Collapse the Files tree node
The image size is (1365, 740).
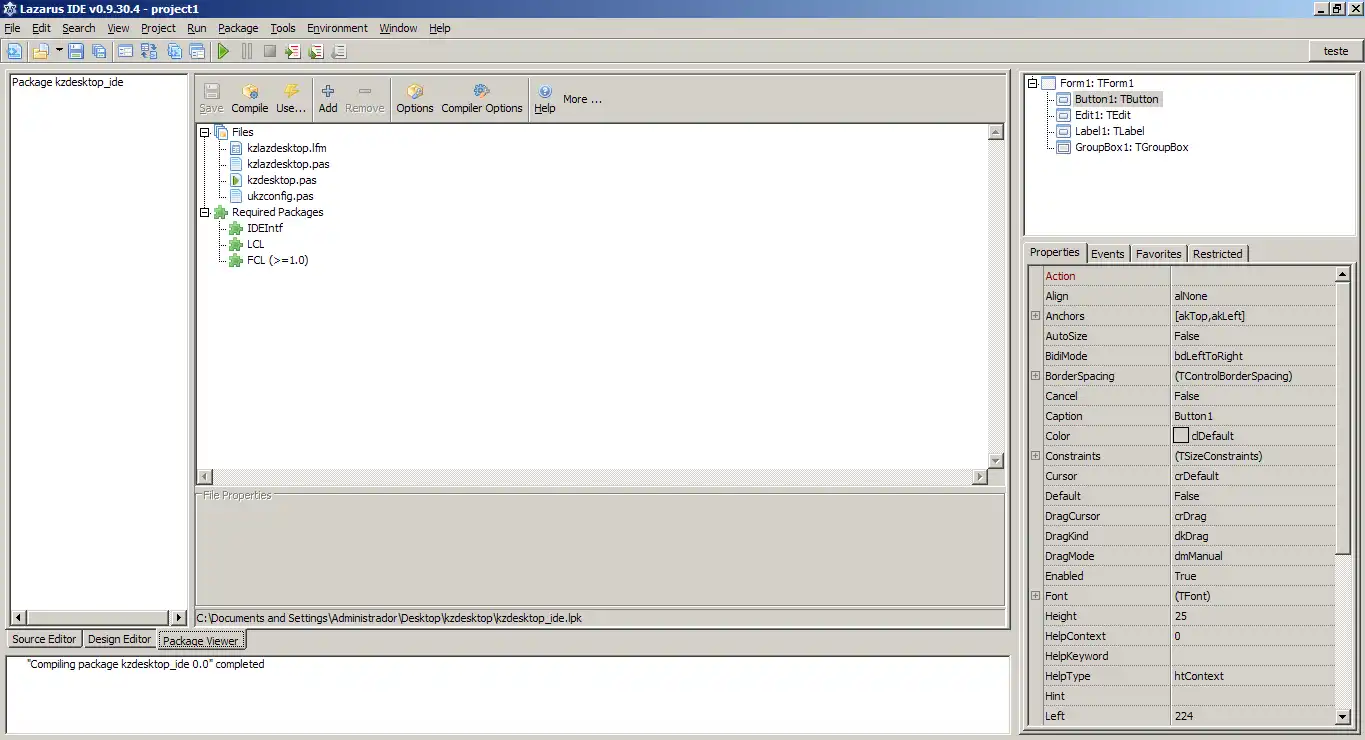pyautogui.click(x=205, y=132)
